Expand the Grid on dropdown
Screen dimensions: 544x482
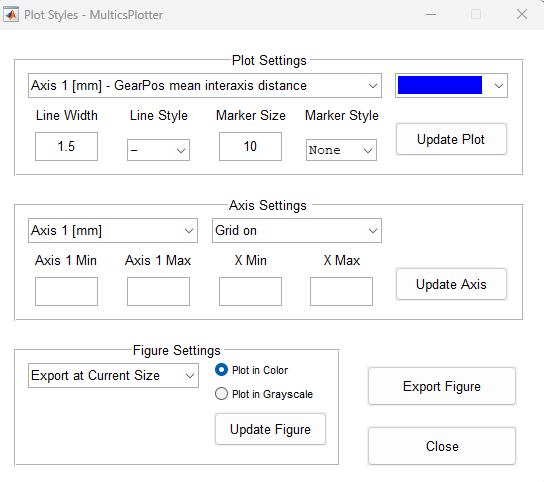(x=297, y=230)
